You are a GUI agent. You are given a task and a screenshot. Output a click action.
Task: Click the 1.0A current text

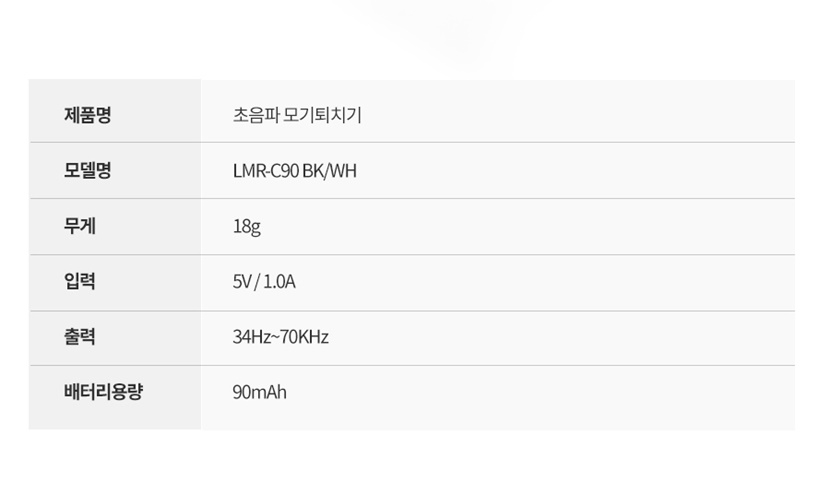(279, 282)
